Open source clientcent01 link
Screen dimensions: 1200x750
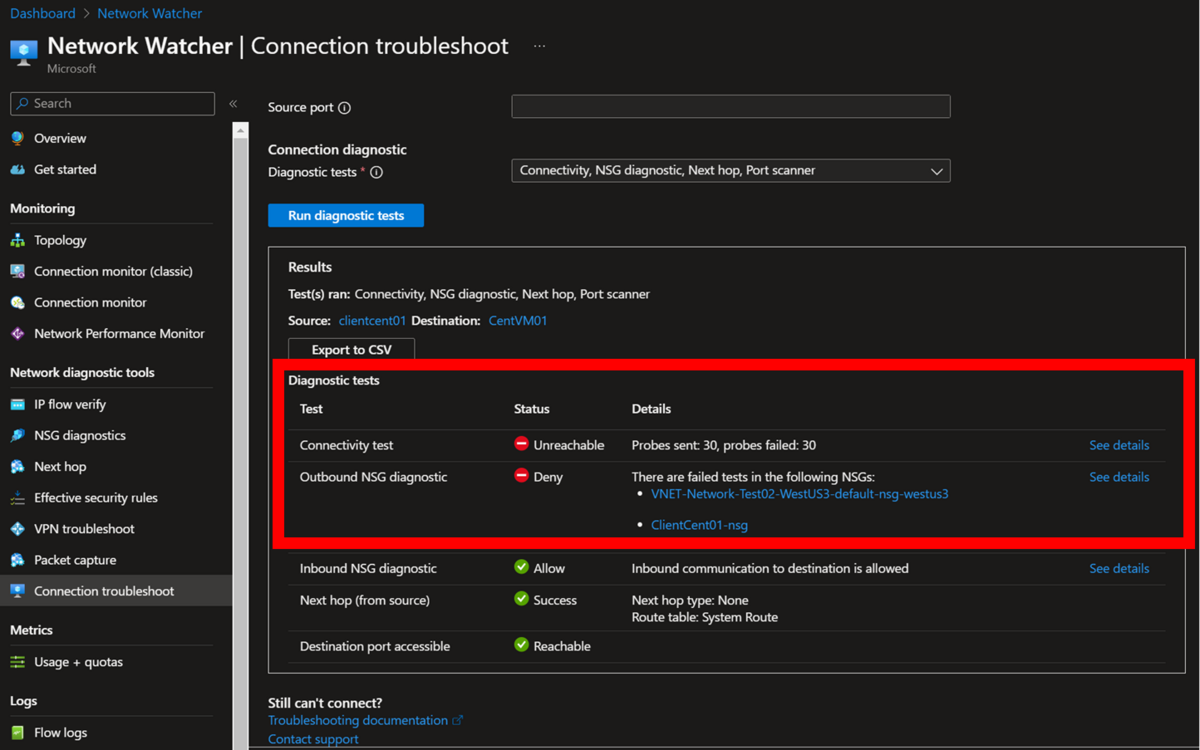(372, 321)
